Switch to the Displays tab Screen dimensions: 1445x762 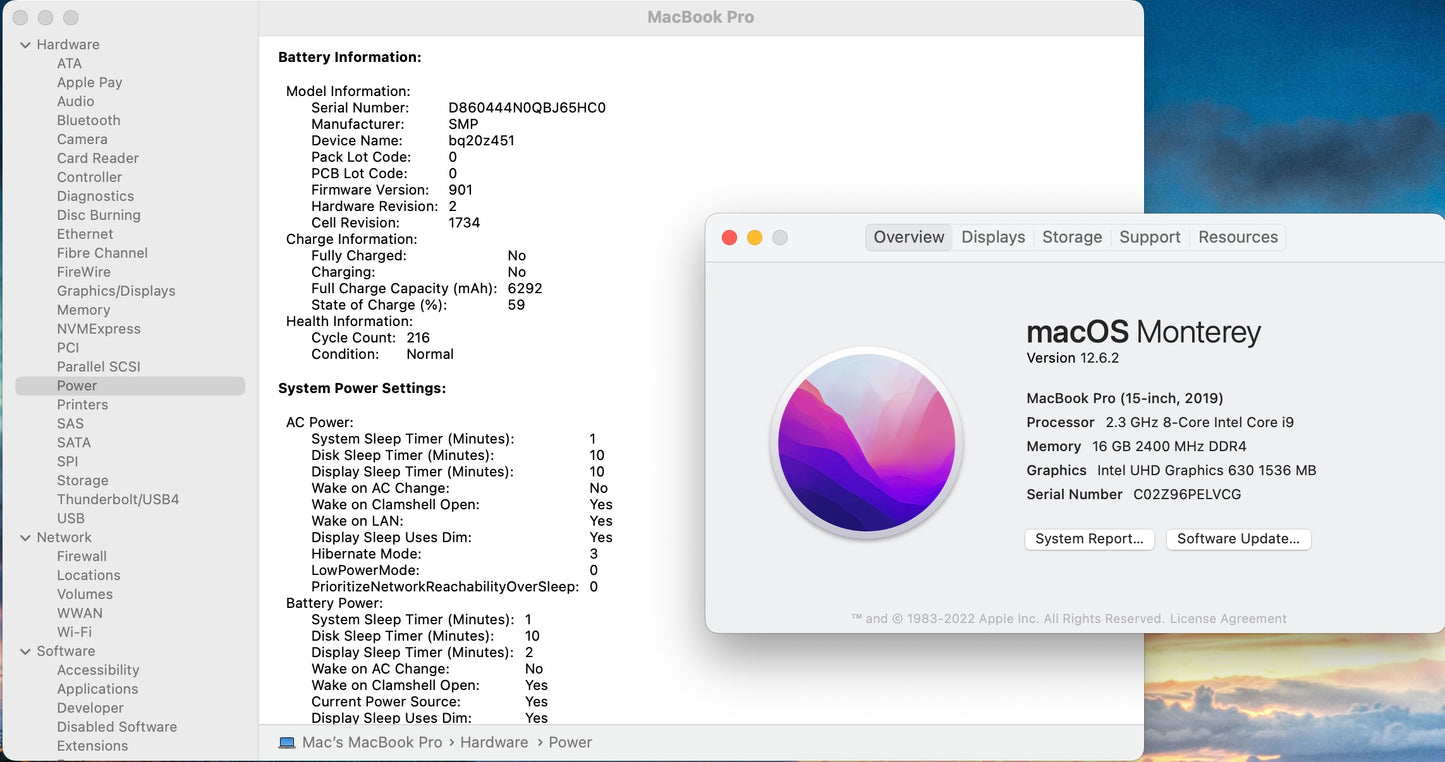[x=993, y=237]
